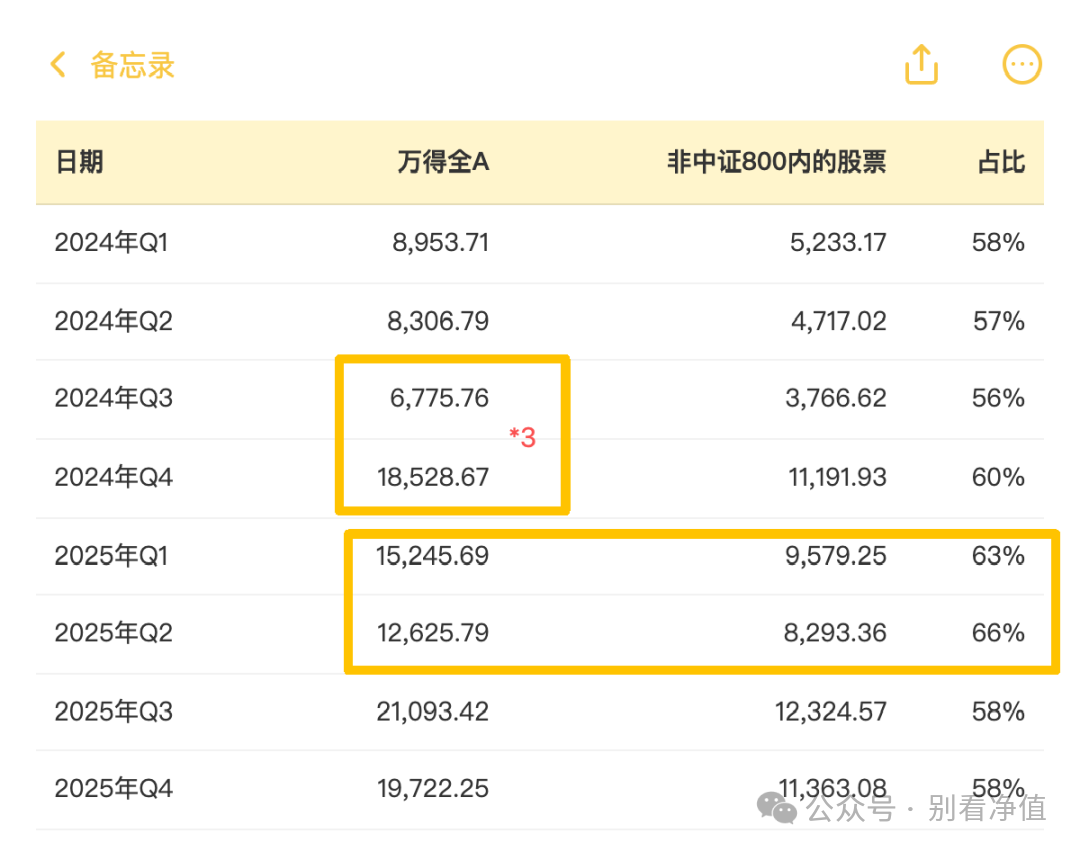1080x851 pixels.
Task: Select the 占比 column header
Action: (x=1001, y=162)
